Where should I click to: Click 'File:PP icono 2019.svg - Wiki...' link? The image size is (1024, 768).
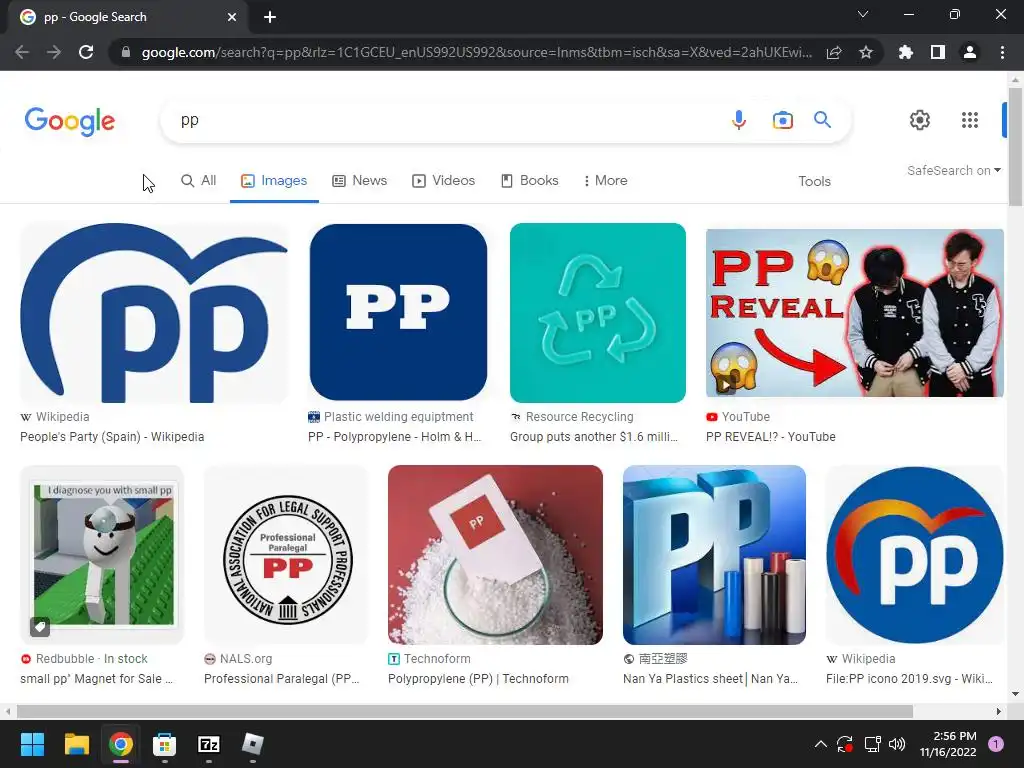click(x=909, y=679)
